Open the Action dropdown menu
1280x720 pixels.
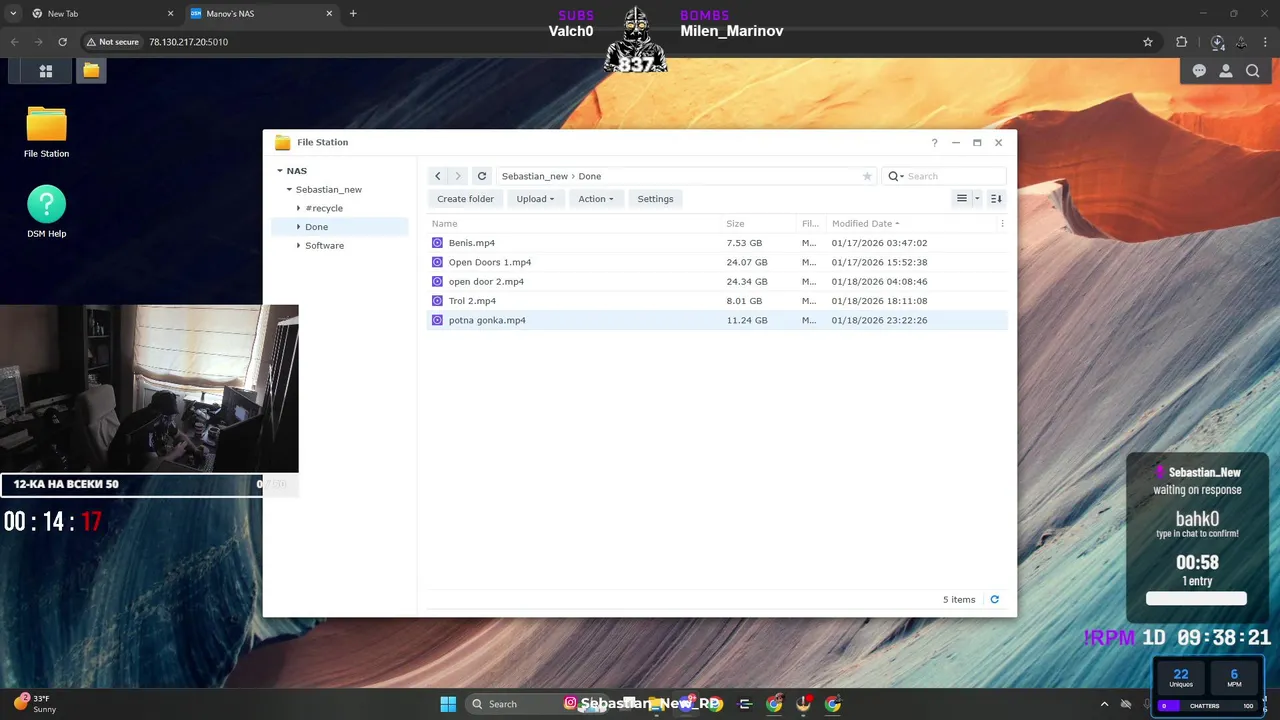[596, 199]
